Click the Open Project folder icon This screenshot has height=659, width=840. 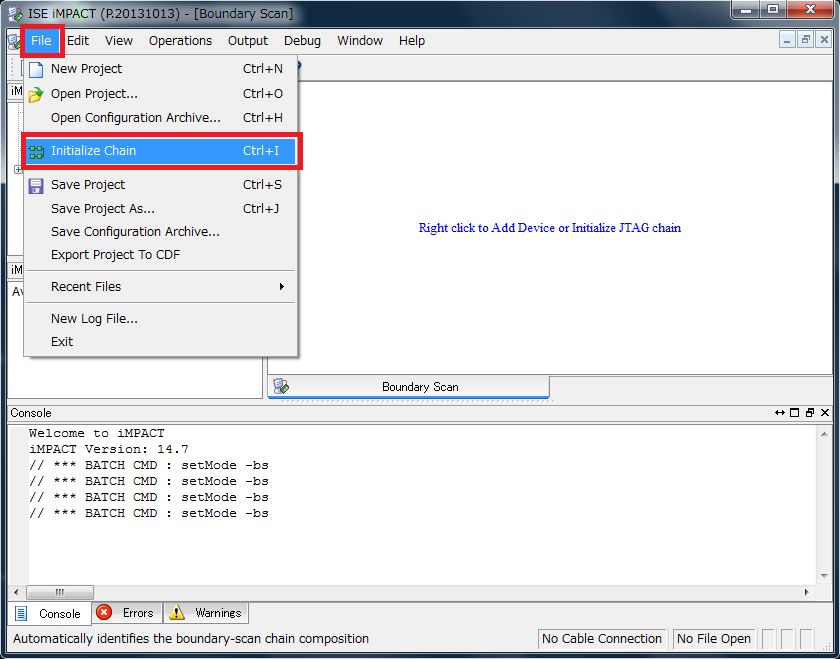(x=36, y=94)
